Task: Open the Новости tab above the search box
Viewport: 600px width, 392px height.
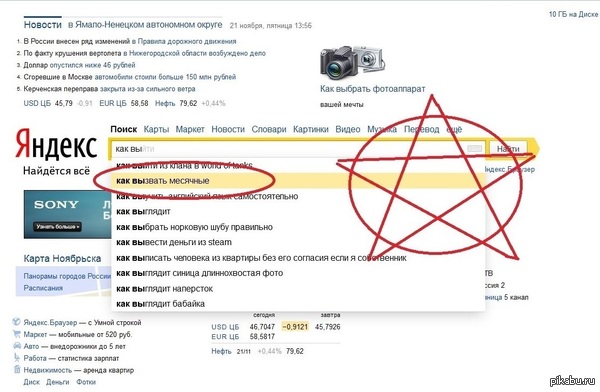Action: tap(228, 129)
